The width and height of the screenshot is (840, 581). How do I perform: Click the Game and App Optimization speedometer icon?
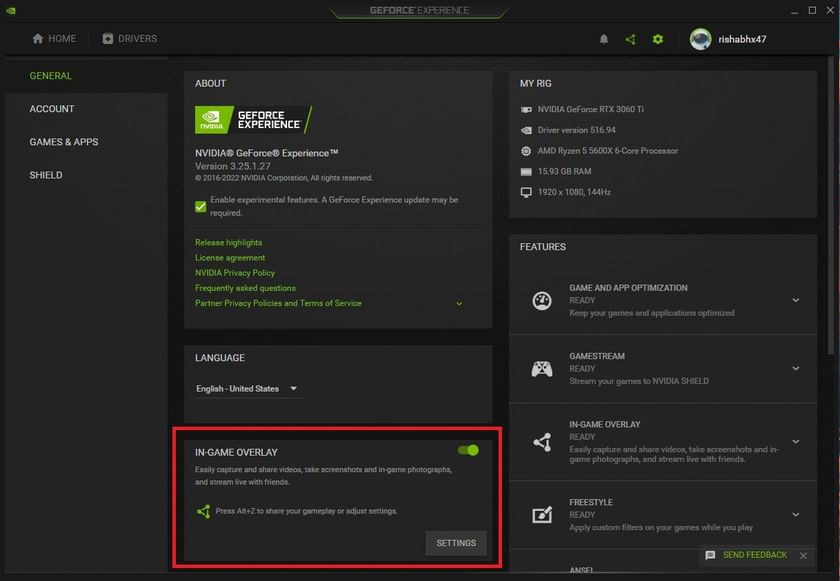(x=541, y=300)
